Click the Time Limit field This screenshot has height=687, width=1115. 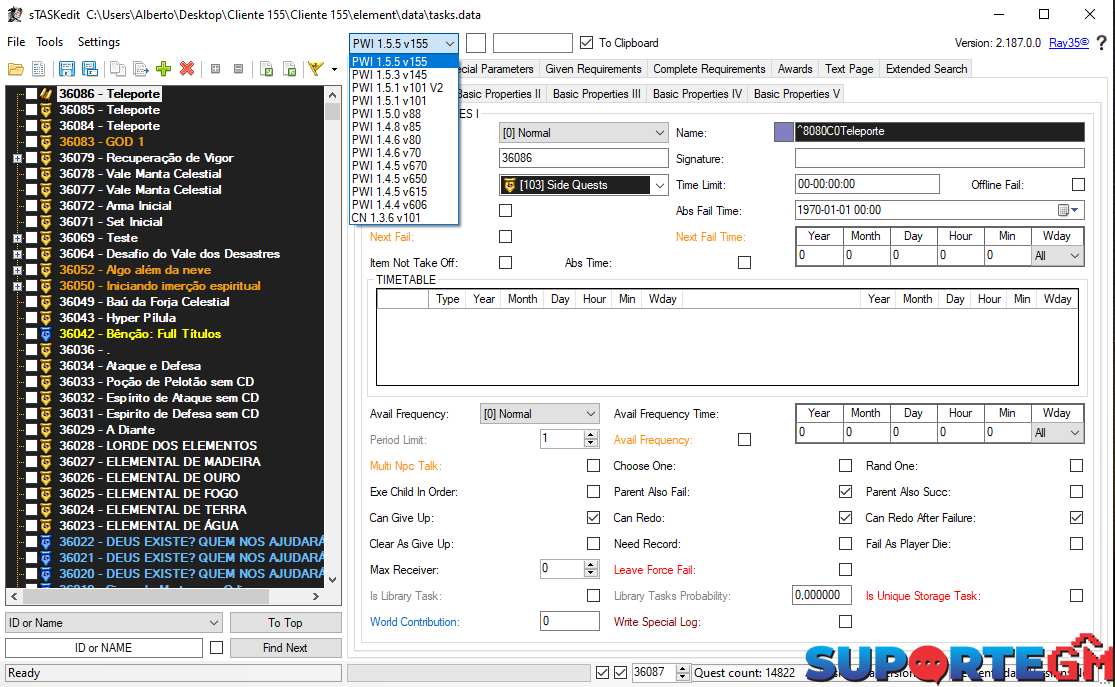(x=867, y=184)
